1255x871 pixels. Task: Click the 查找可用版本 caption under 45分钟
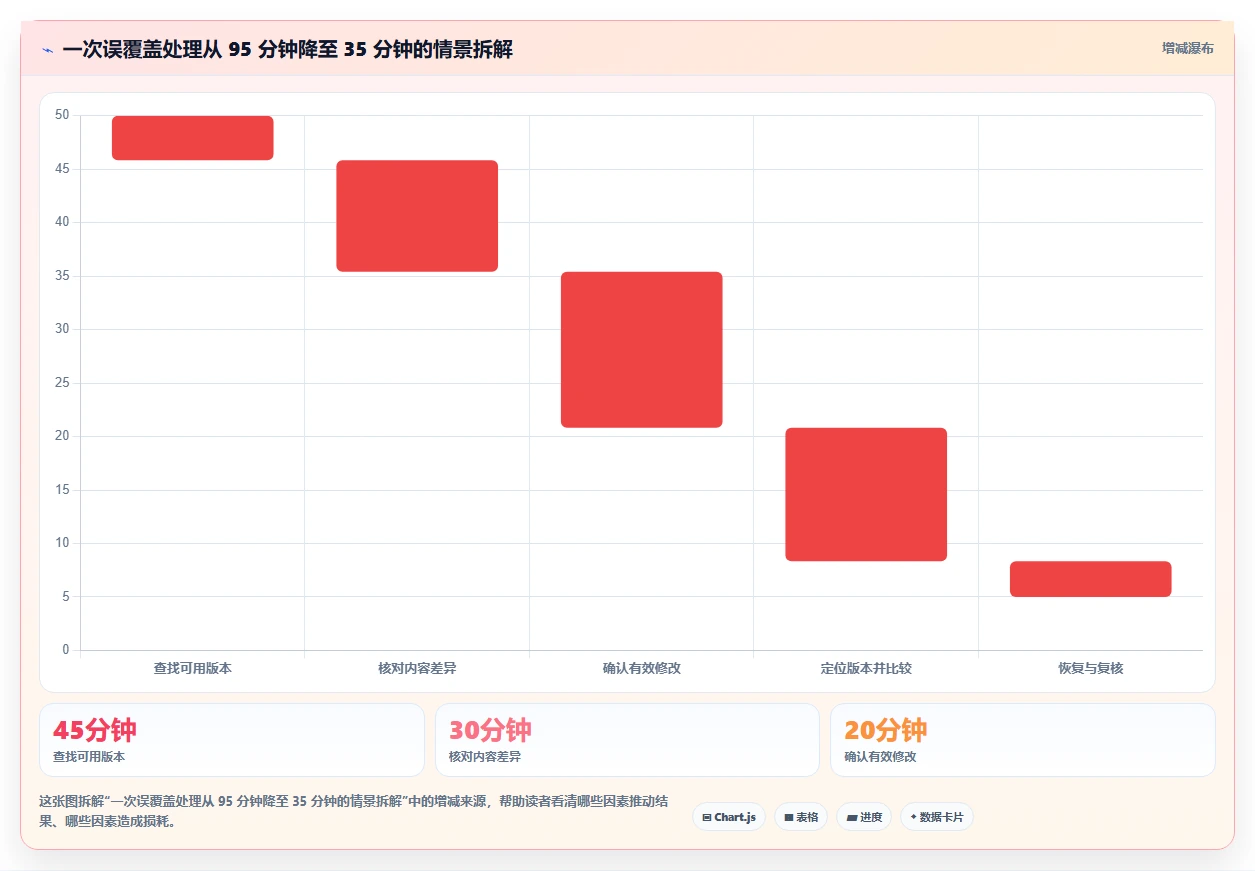tap(89, 757)
